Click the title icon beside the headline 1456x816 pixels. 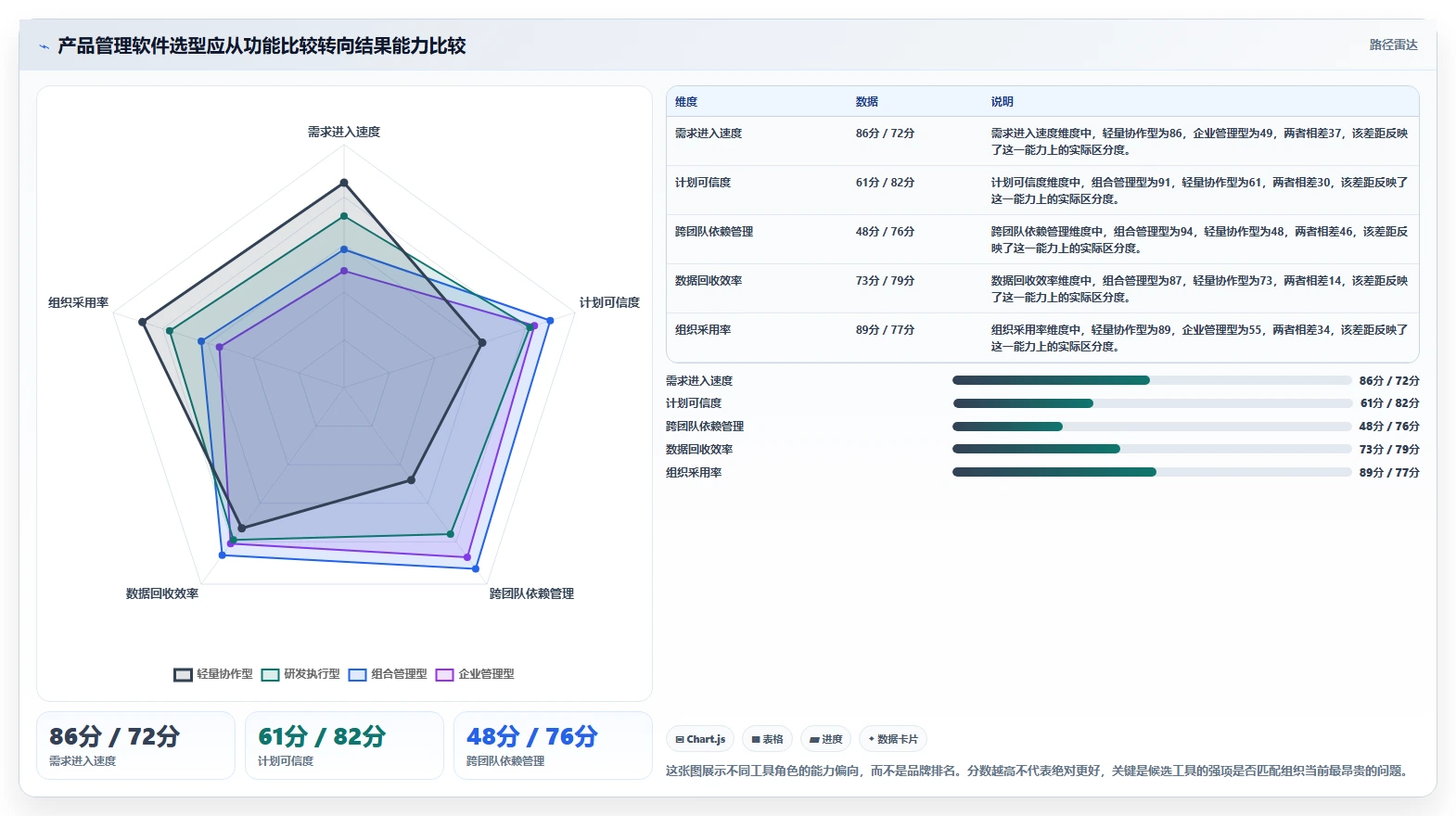tap(44, 46)
